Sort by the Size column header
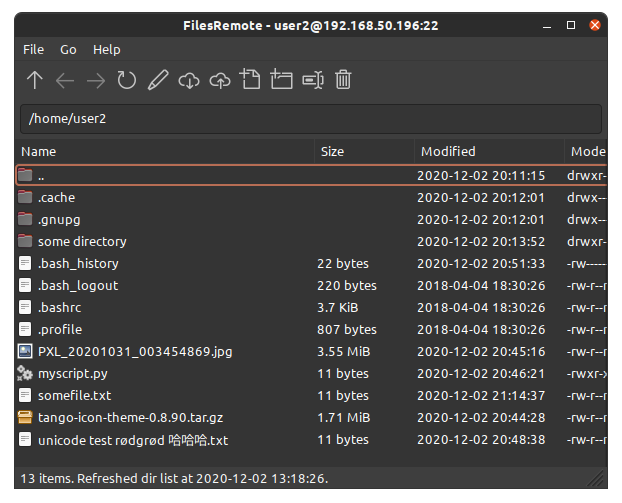The height and width of the screenshot is (503, 622). 365,152
